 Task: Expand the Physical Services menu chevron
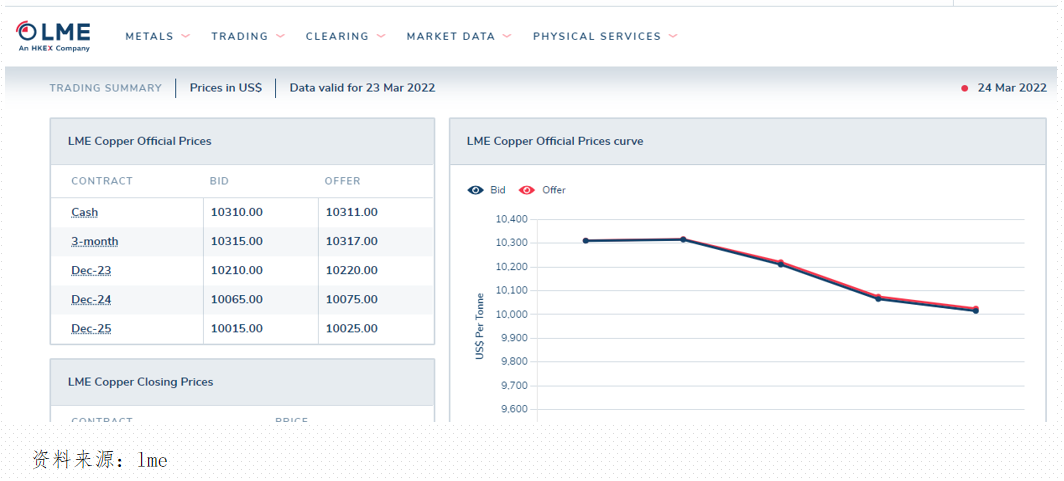[x=672, y=36]
